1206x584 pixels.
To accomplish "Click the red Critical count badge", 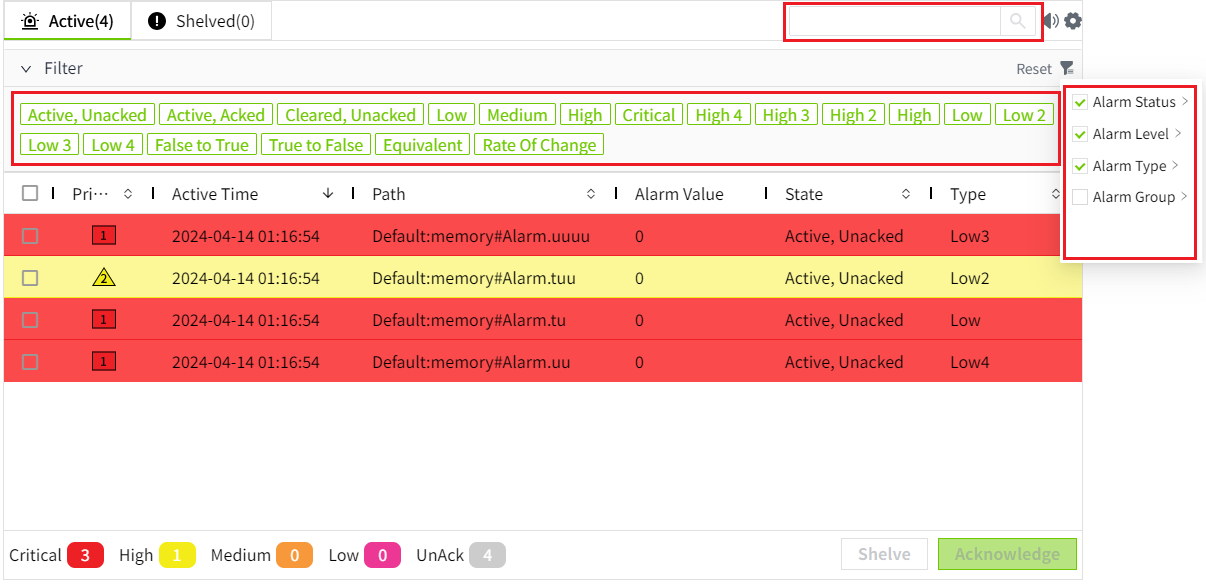I will pos(85,555).
